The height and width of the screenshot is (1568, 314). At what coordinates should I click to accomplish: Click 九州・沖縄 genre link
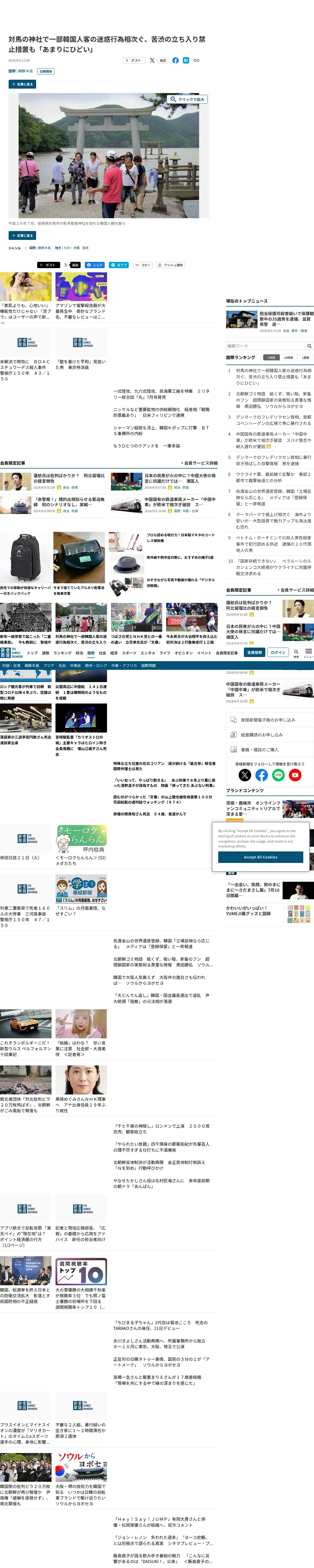(71, 248)
